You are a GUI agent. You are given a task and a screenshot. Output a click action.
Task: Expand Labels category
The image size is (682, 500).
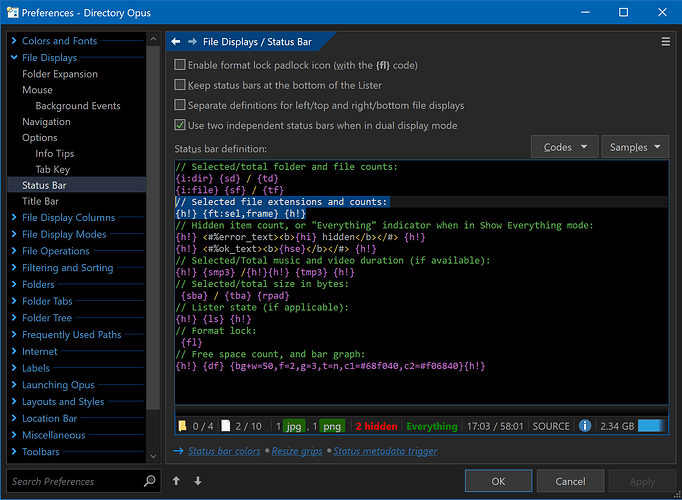coord(14,368)
